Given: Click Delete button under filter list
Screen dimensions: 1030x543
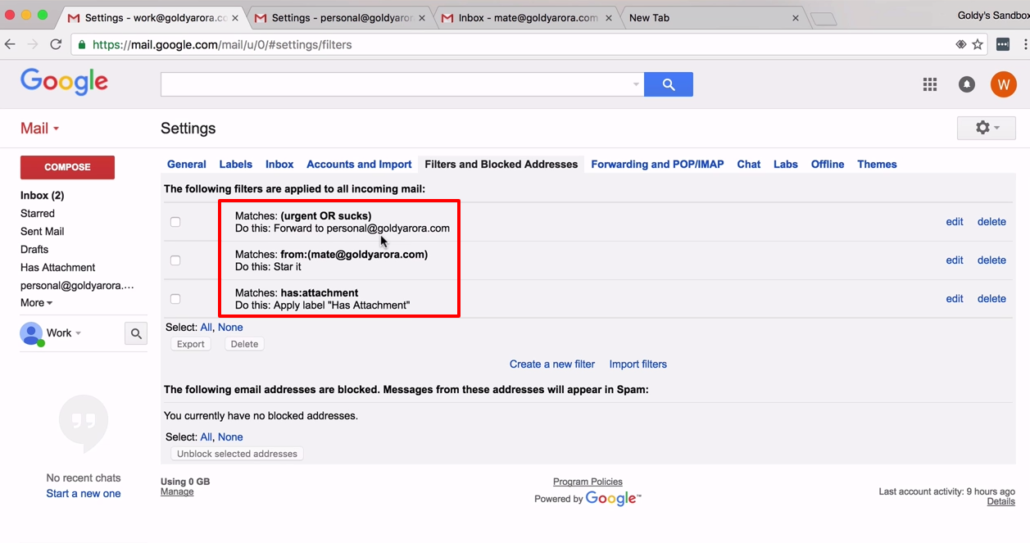Looking at the screenshot, I should click(244, 344).
